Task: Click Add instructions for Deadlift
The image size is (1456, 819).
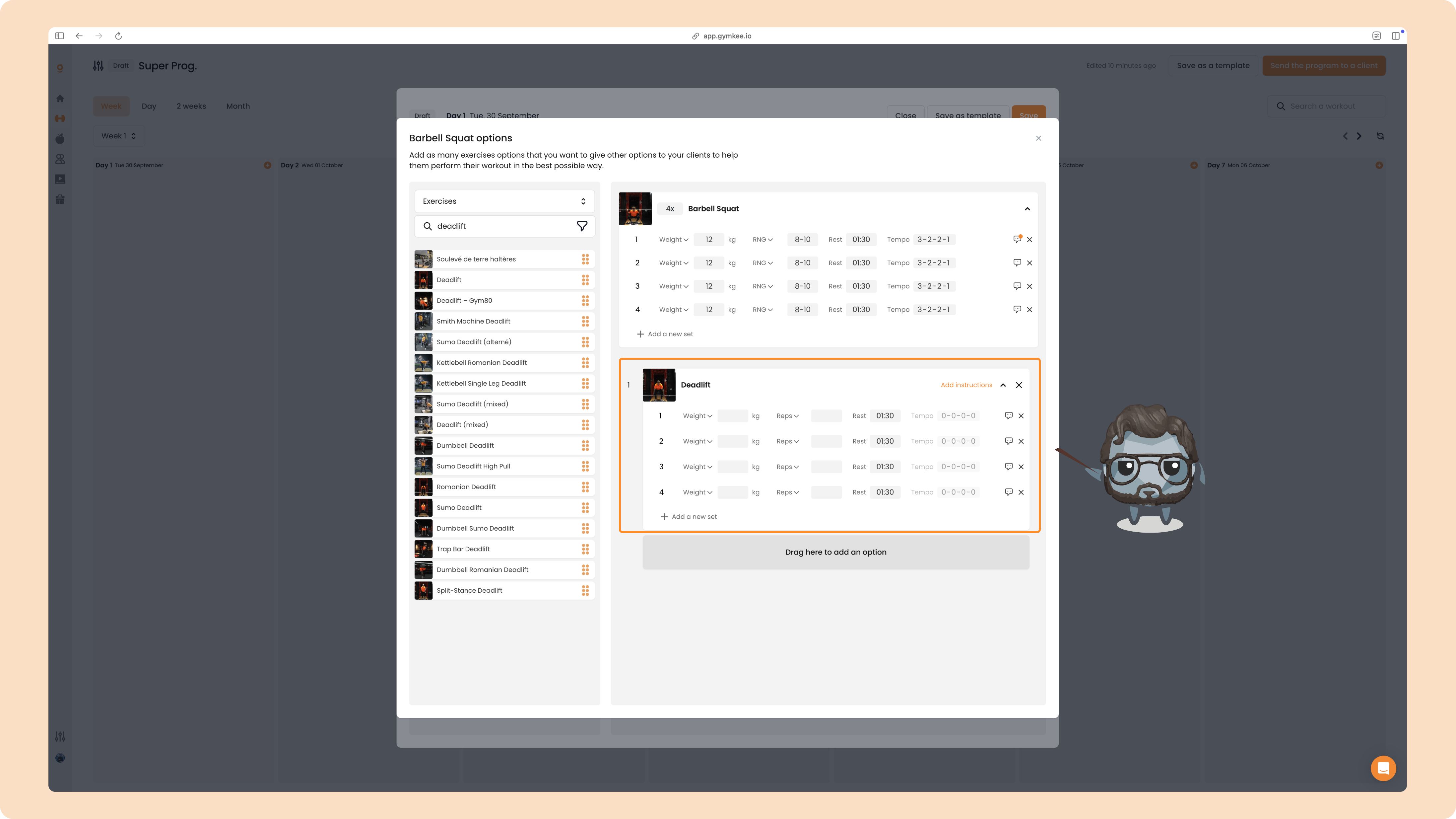Action: tap(966, 385)
